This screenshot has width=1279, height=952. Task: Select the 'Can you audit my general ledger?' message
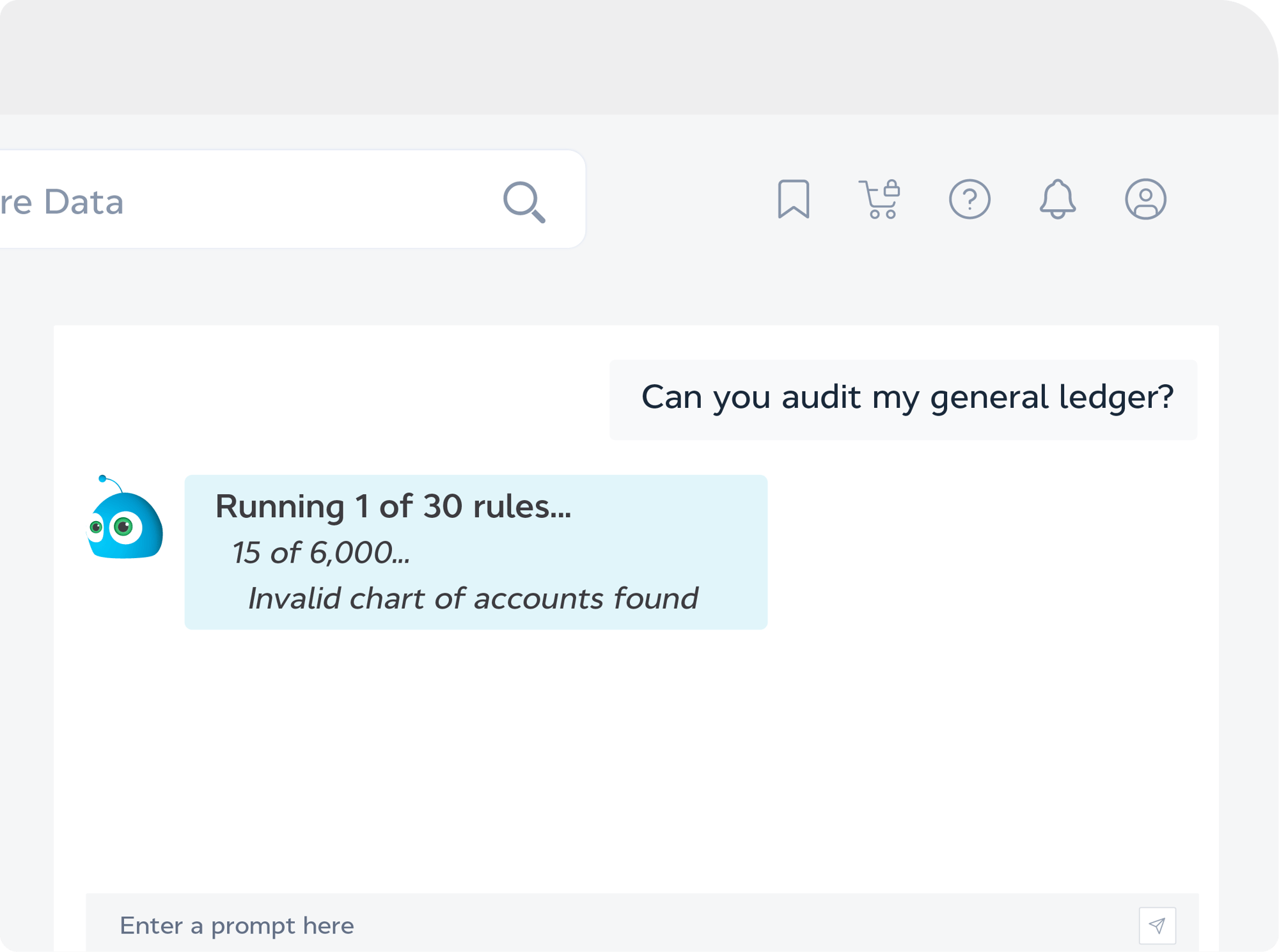906,397
